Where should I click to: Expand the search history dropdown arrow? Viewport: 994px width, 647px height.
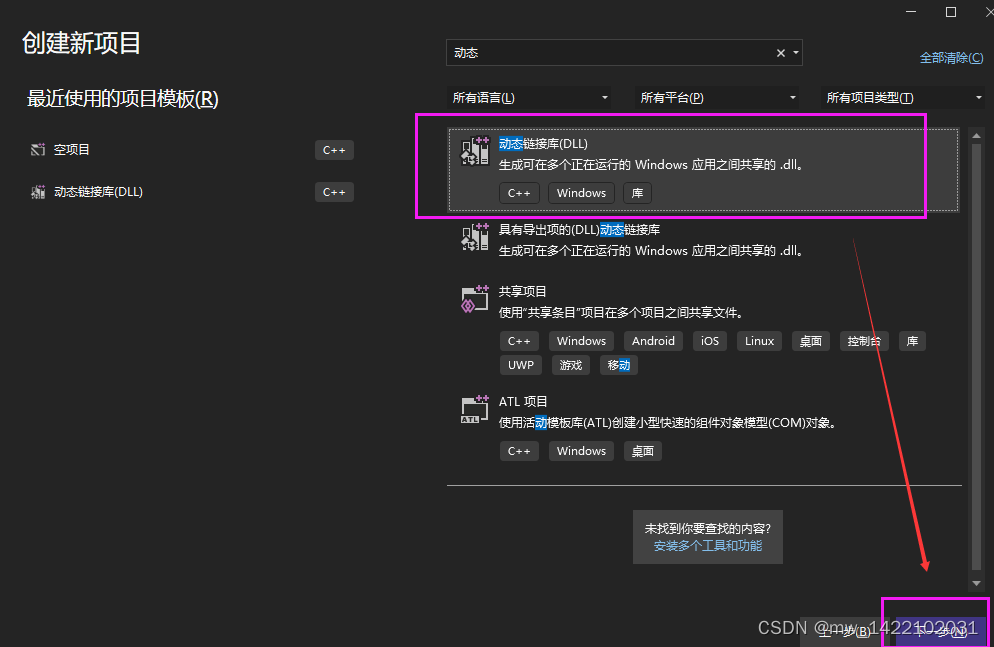pos(795,52)
